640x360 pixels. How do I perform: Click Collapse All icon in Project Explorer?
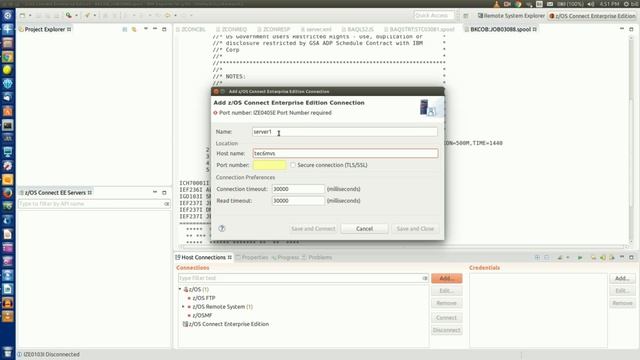[124, 29]
